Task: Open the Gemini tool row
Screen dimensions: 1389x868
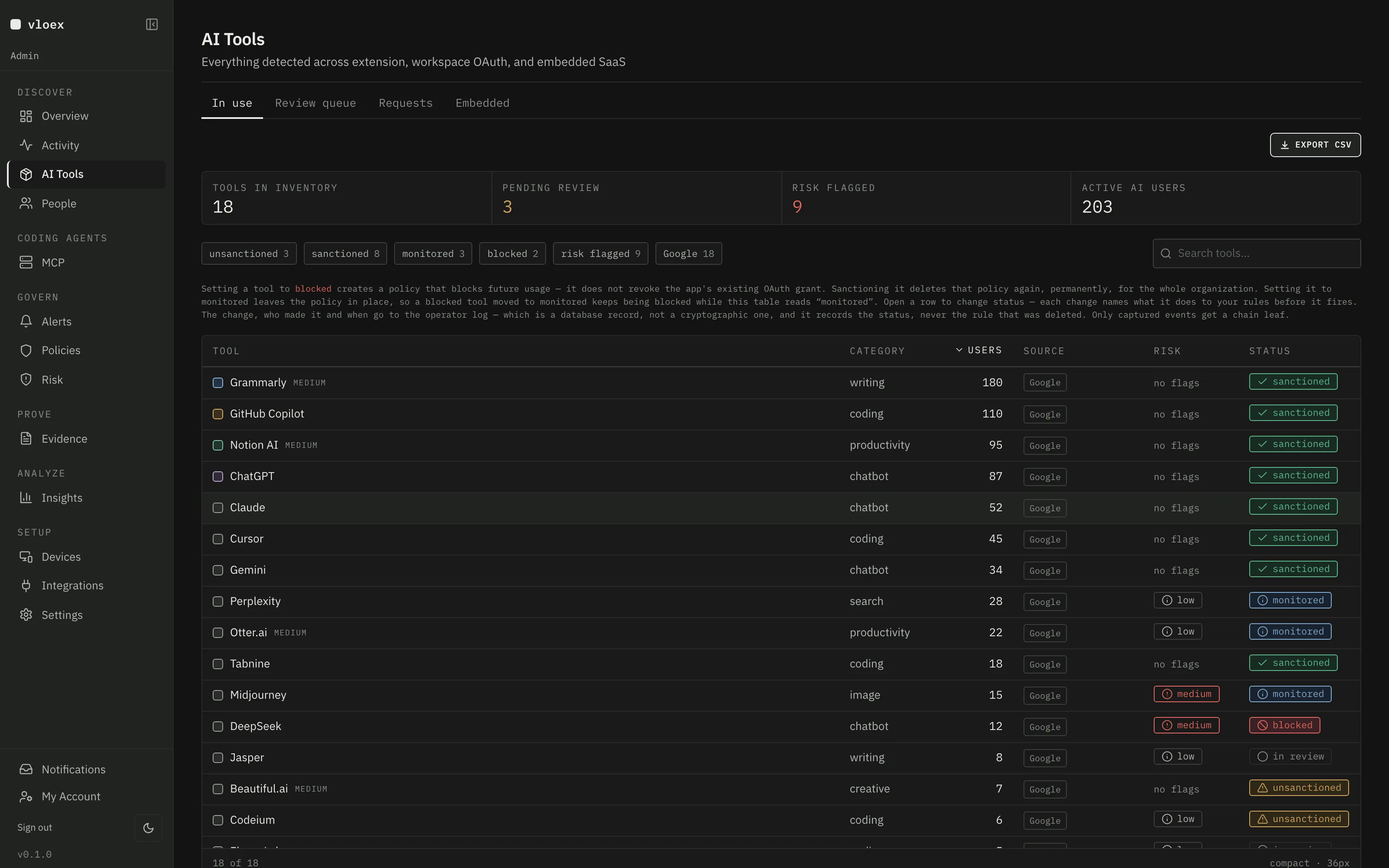Action: tap(781, 571)
